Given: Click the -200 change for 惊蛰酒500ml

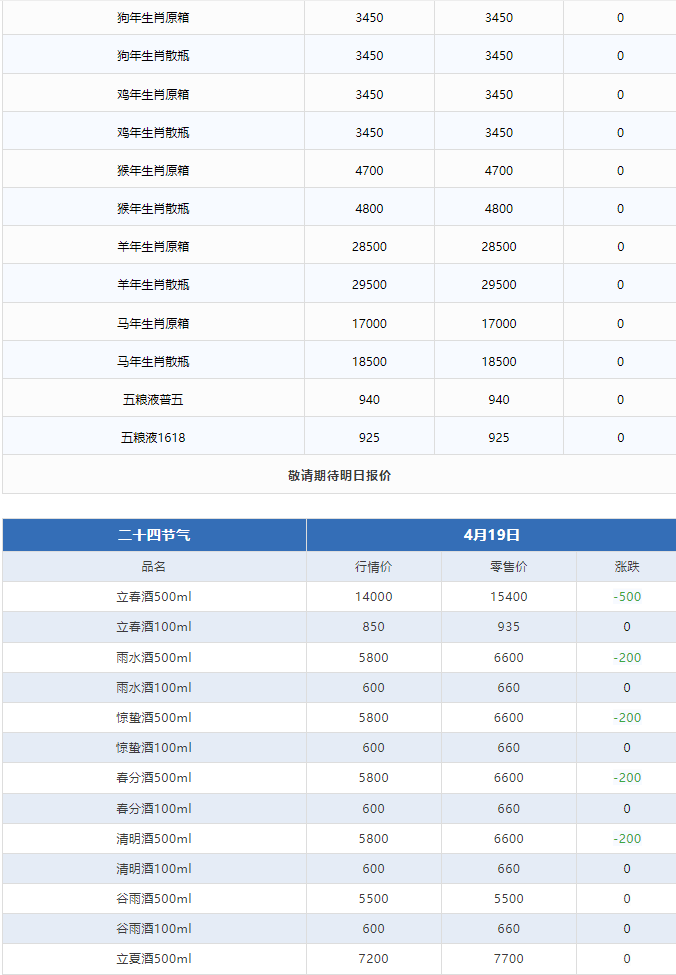Looking at the screenshot, I should tap(627, 717).
